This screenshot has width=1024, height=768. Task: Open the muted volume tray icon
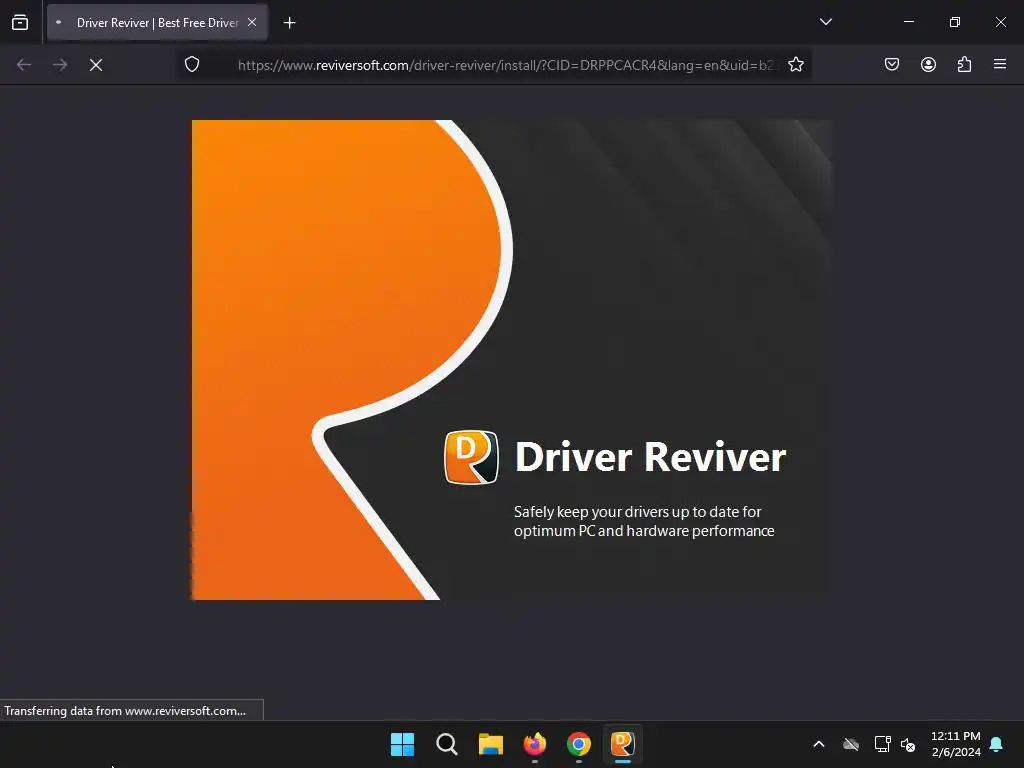(908, 744)
